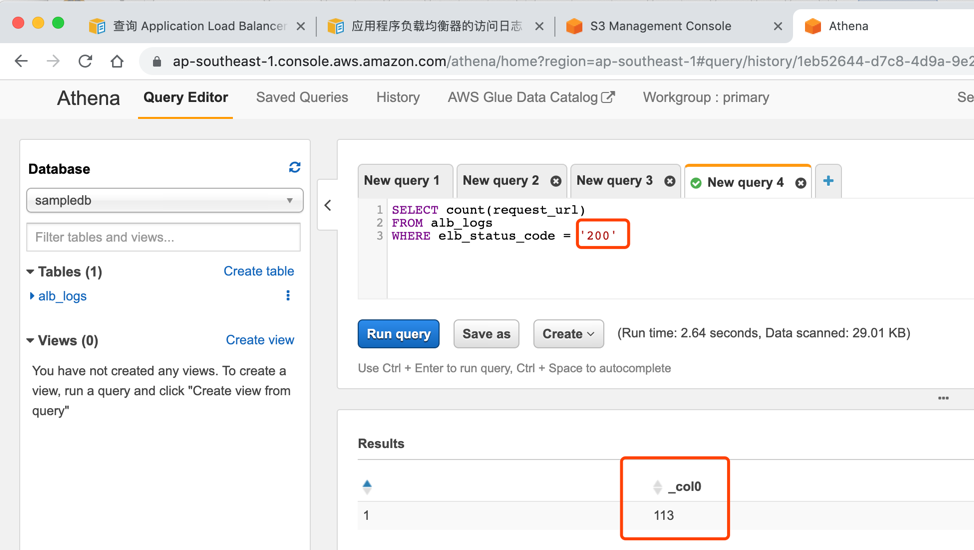Sort results by the row number arrow

(x=367, y=487)
